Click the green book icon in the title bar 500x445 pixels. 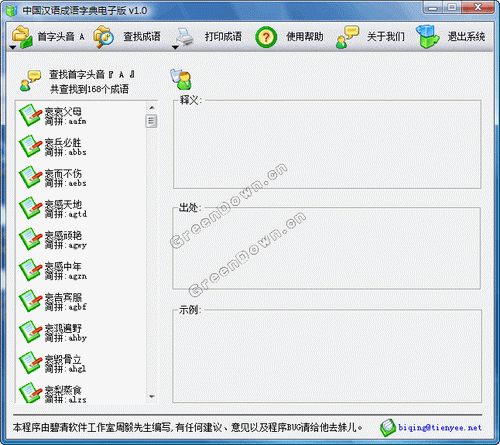pyautogui.click(x=12, y=11)
